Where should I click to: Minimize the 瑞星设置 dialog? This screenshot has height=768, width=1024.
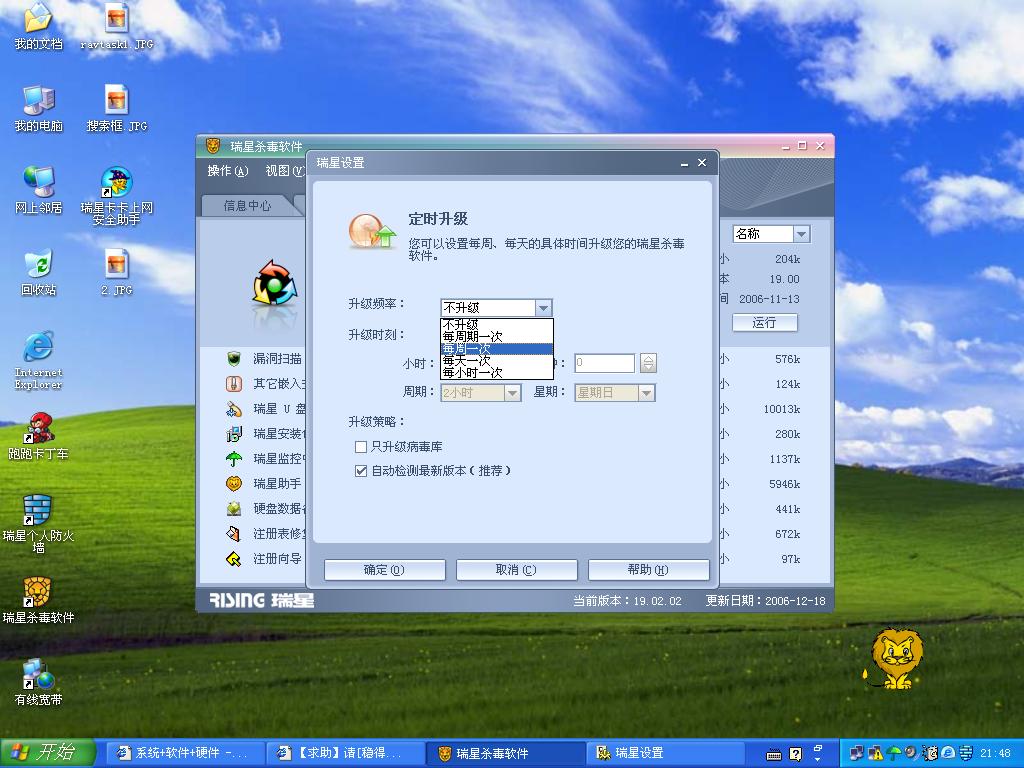[684, 163]
